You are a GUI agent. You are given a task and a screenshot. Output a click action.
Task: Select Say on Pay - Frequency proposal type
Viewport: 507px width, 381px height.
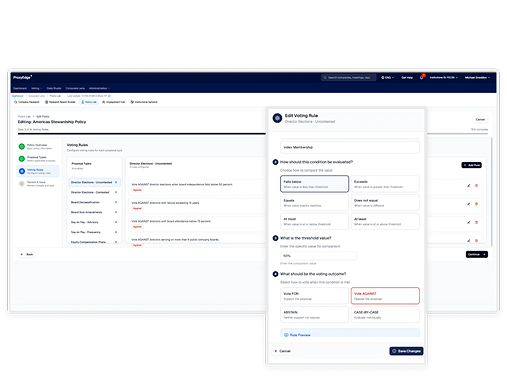pyautogui.click(x=94, y=232)
